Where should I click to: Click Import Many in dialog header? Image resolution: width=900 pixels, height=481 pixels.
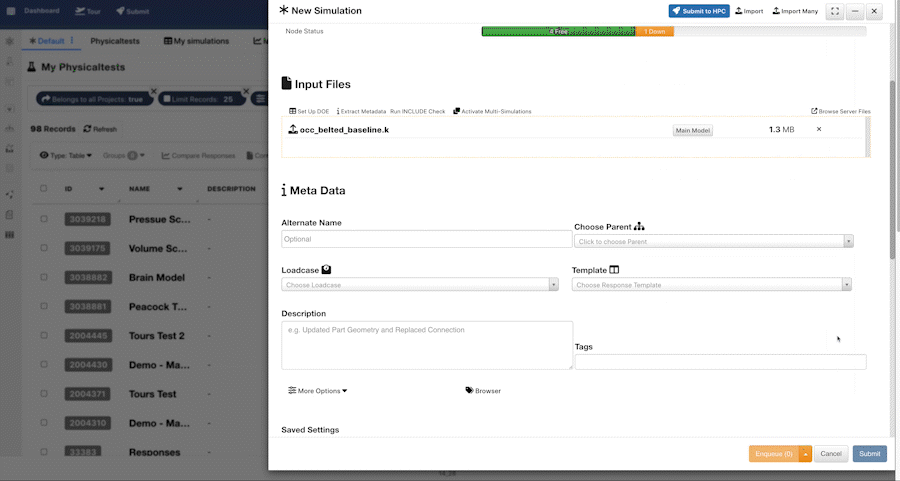pos(795,11)
